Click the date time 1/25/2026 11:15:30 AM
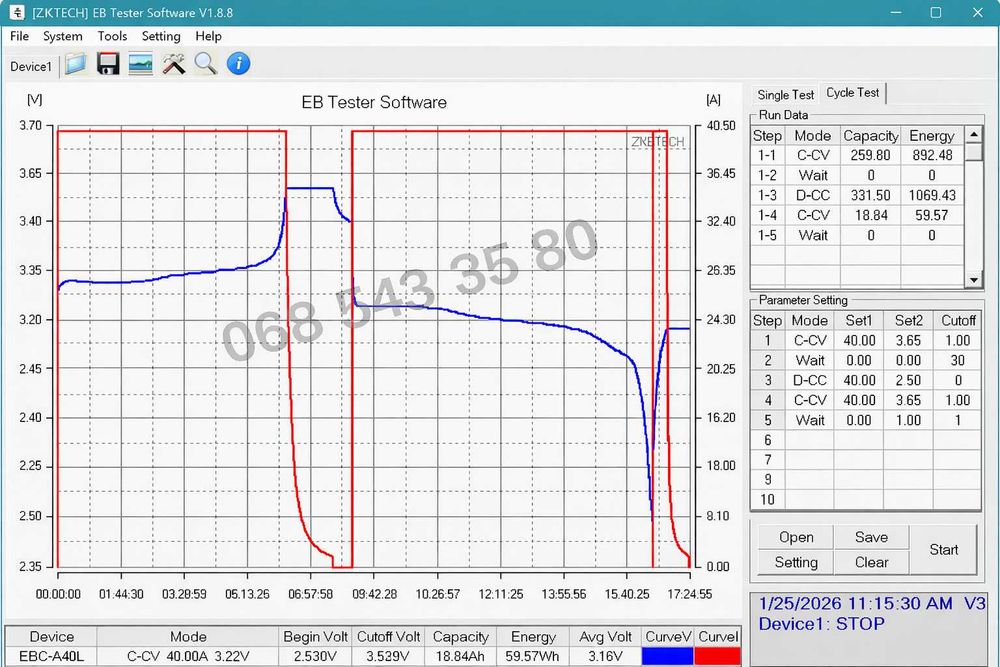 pos(855,603)
